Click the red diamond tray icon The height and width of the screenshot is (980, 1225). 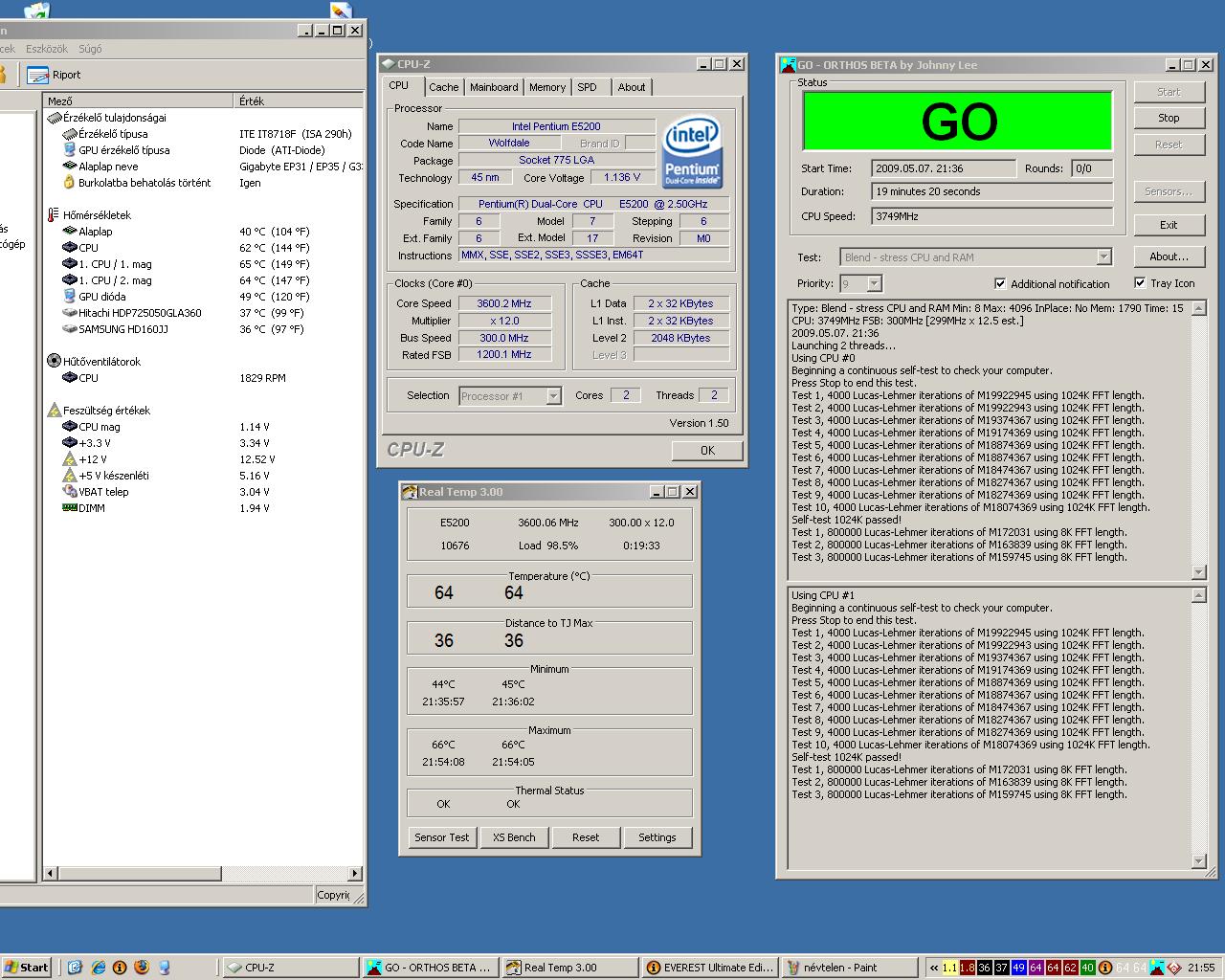tap(1174, 968)
